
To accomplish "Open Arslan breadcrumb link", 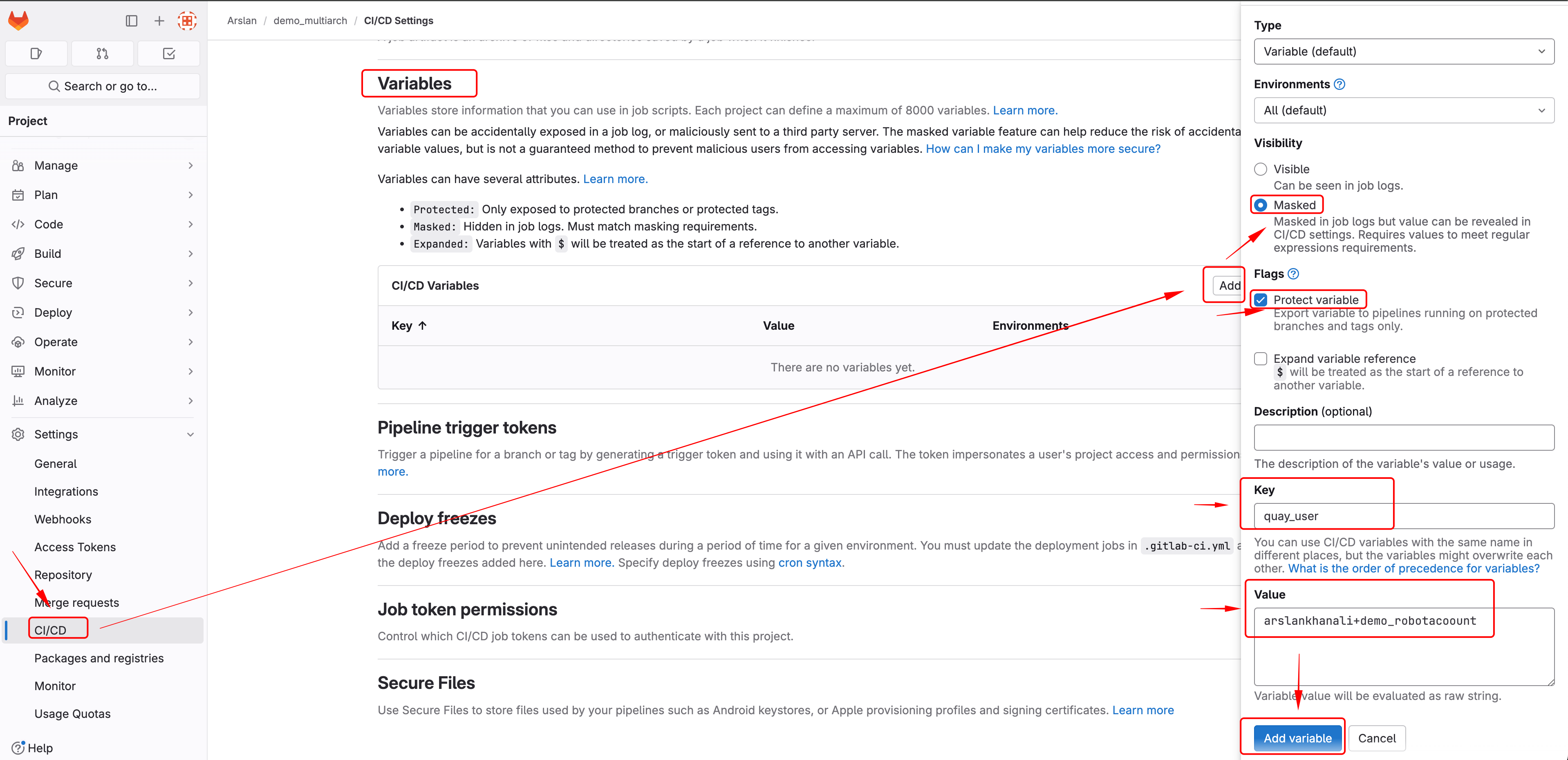I will click(242, 21).
